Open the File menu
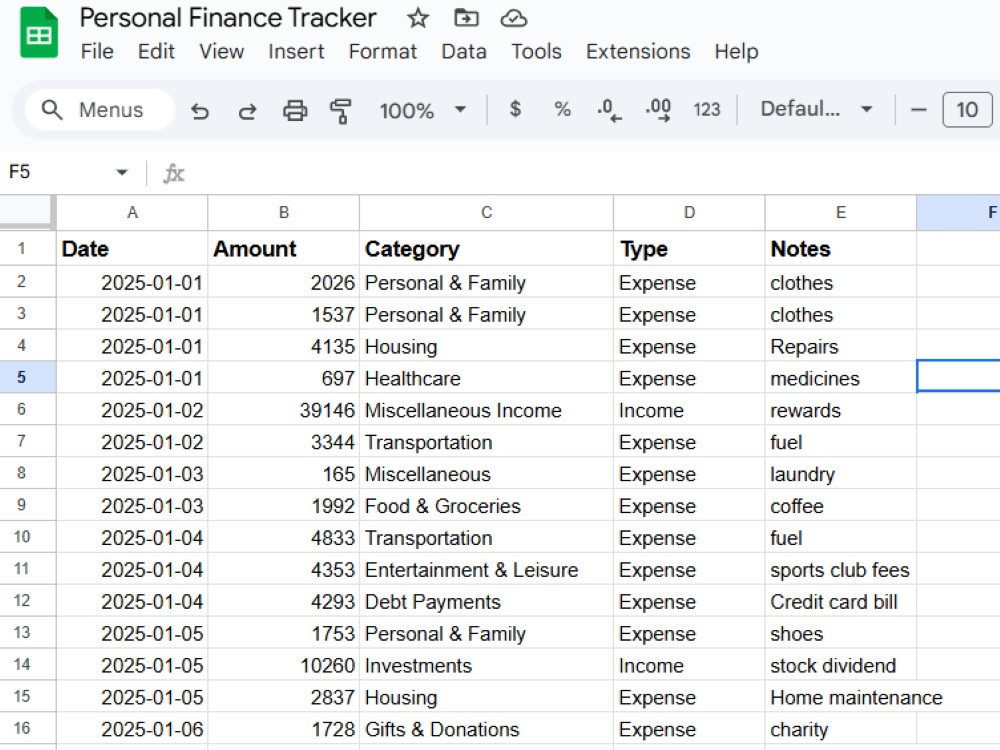1000x750 pixels. (x=97, y=52)
